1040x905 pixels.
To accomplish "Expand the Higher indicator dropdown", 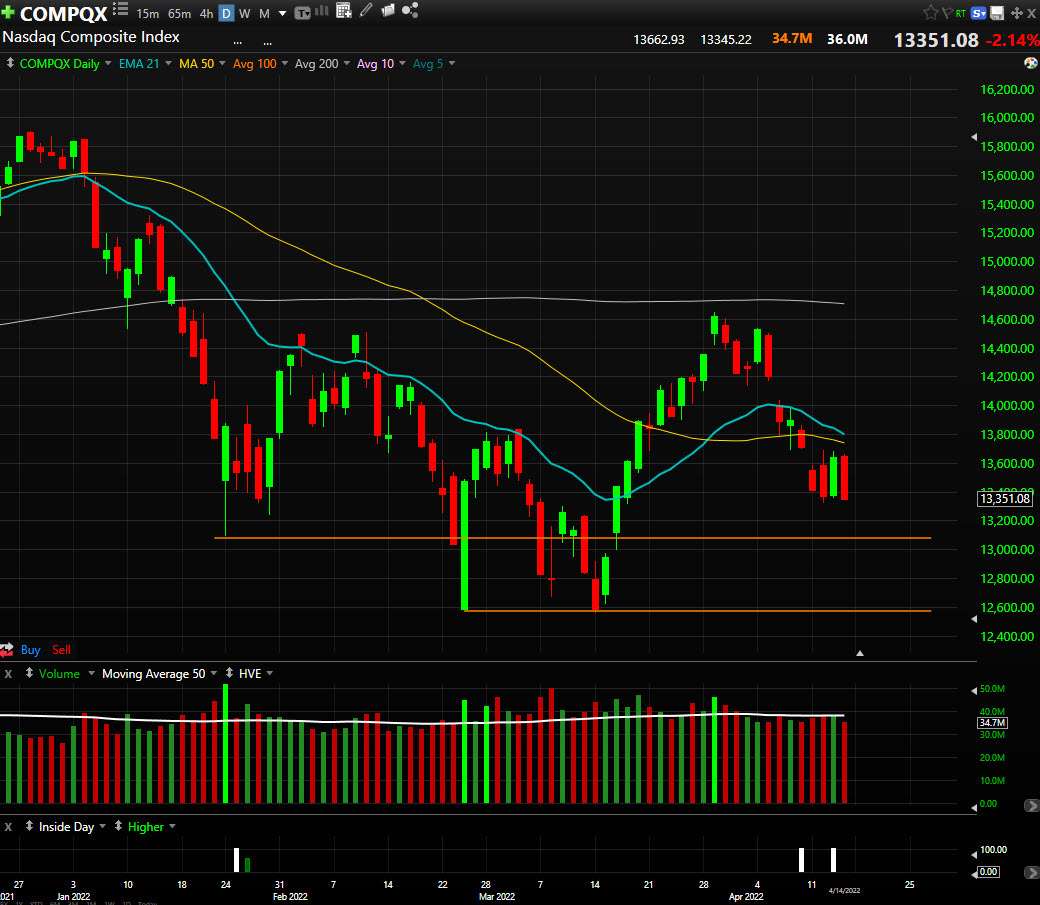I will point(172,826).
